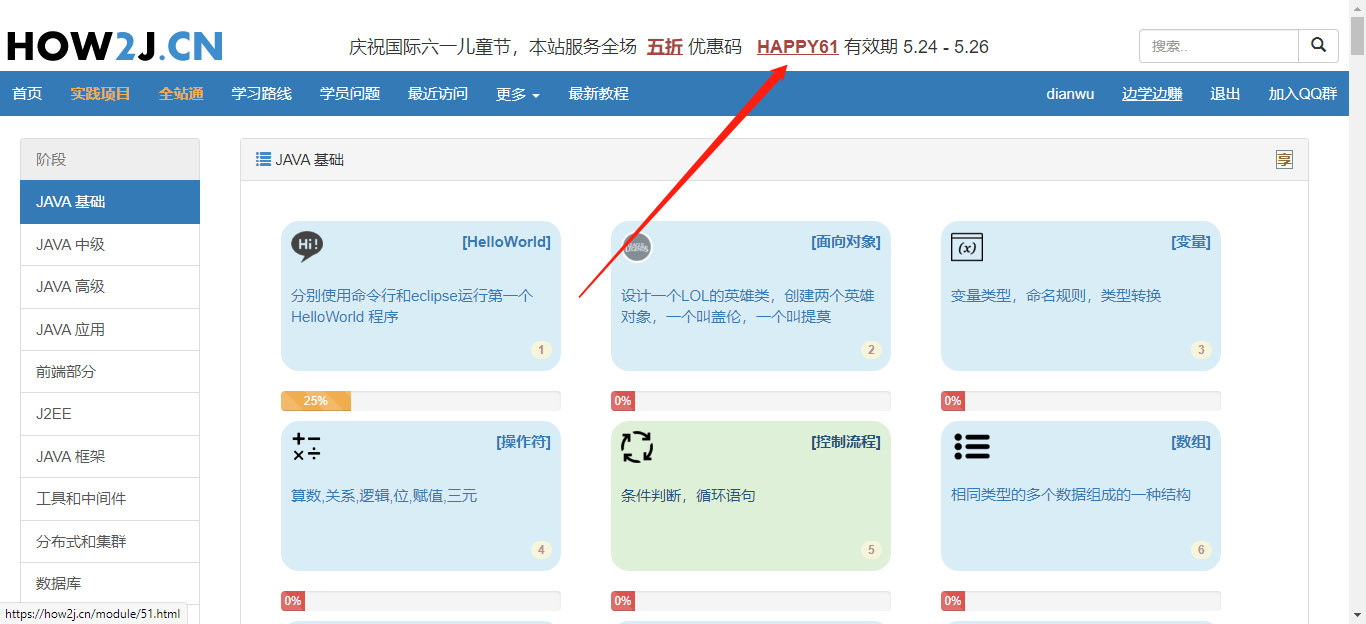Viewport: 1366px width, 624px height.
Task: Click the list icon beside JAVA 基础 heading
Action: pos(264,159)
